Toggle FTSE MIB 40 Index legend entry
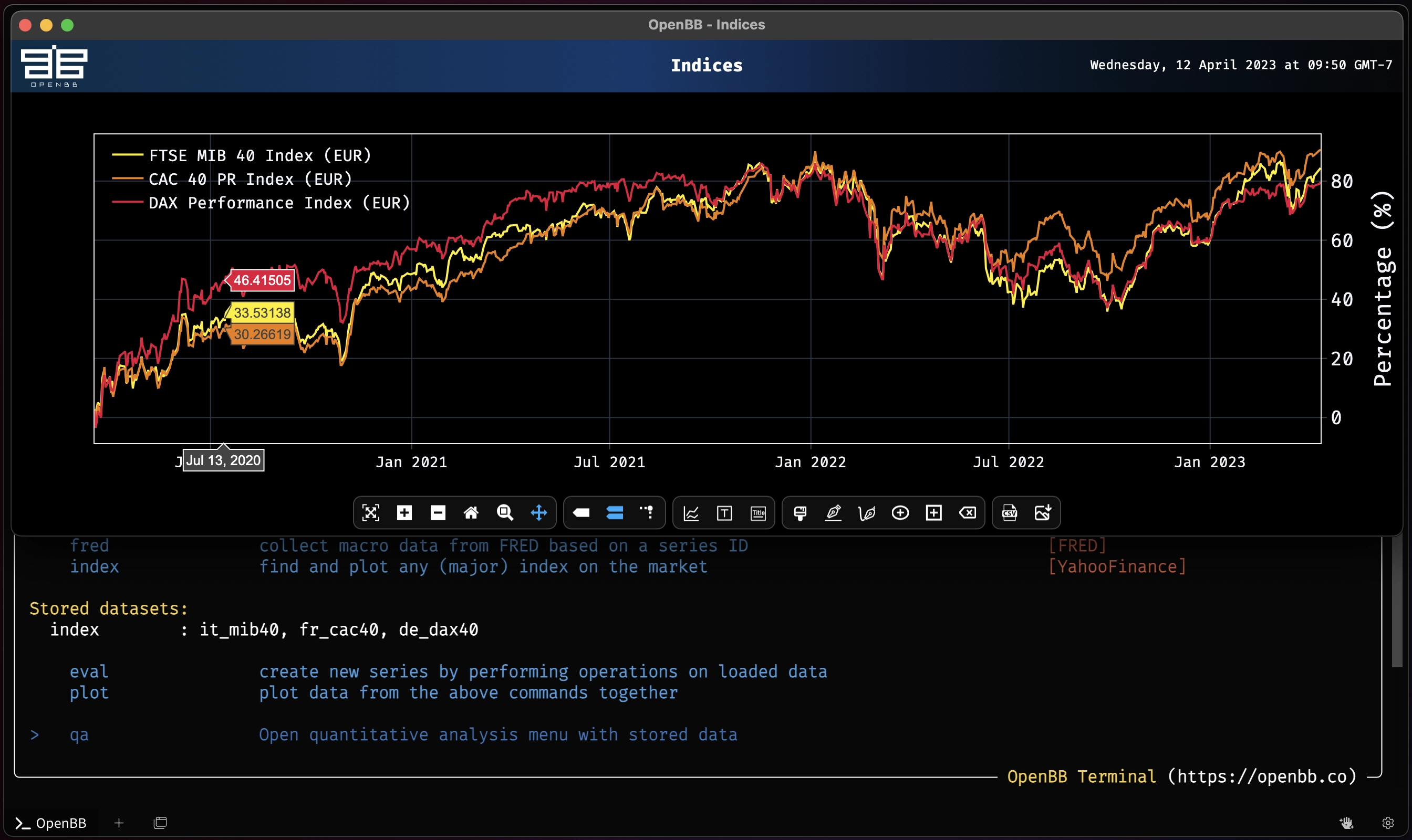 [x=242, y=155]
